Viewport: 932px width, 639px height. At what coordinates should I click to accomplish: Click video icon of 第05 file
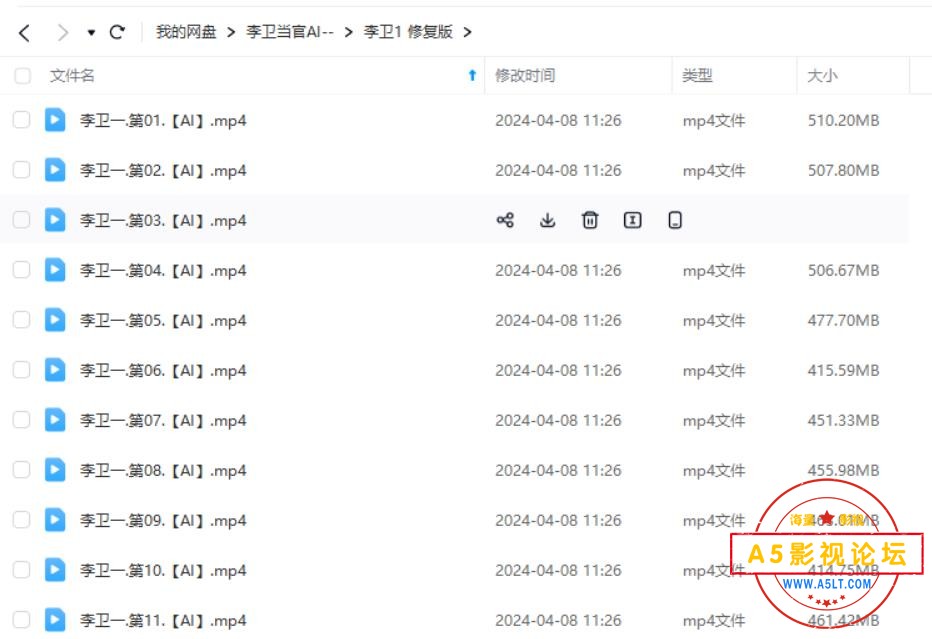tap(55, 319)
